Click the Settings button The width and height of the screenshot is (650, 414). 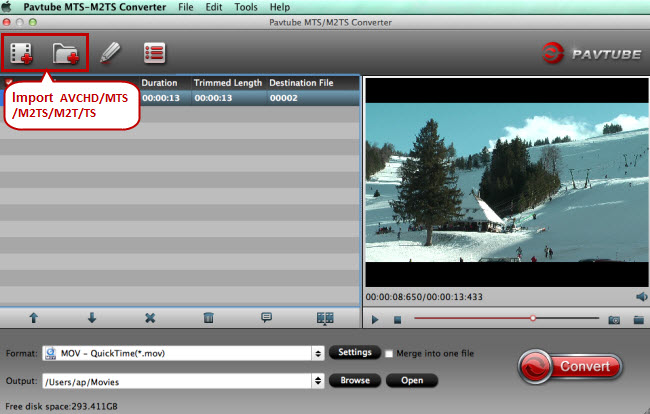tap(355, 352)
